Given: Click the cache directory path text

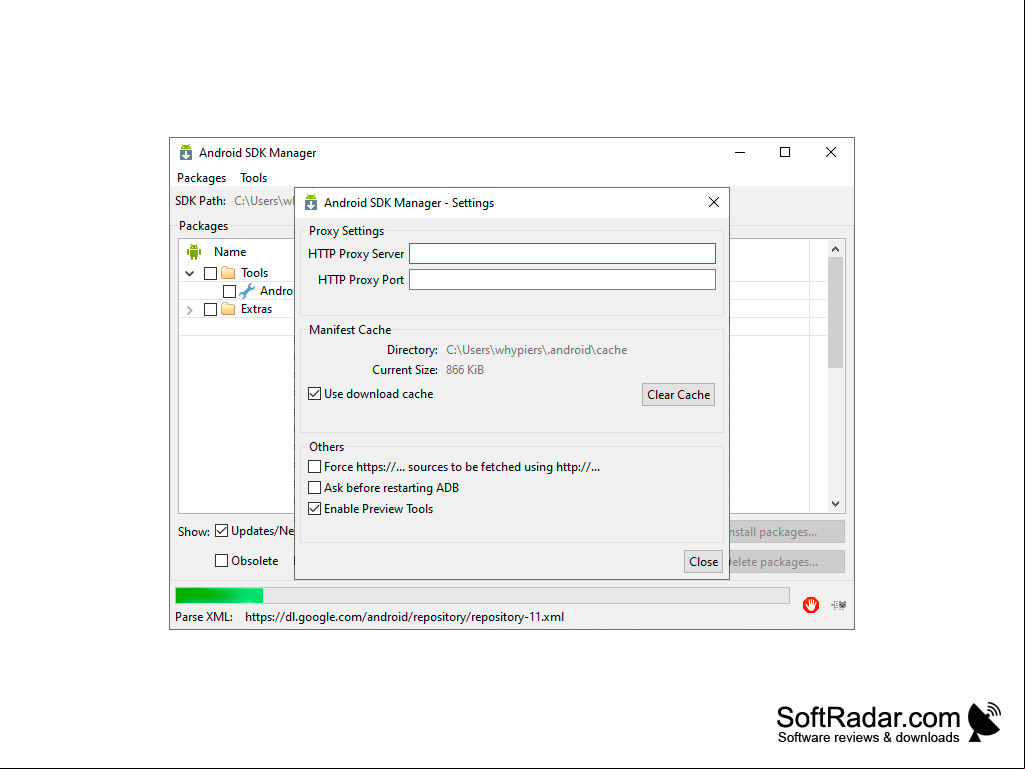Looking at the screenshot, I should coord(537,350).
